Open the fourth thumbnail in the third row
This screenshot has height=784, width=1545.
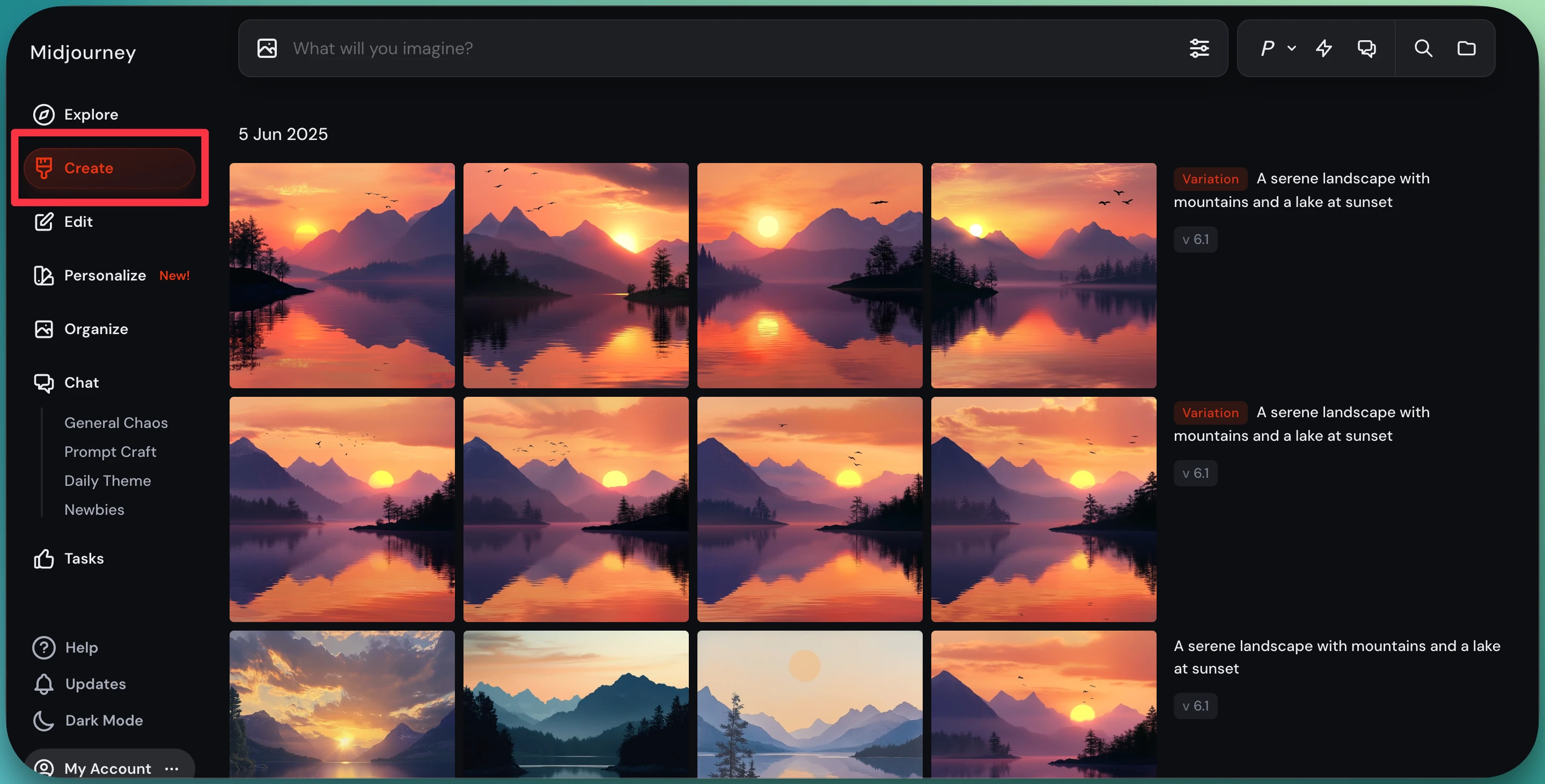coord(1043,704)
